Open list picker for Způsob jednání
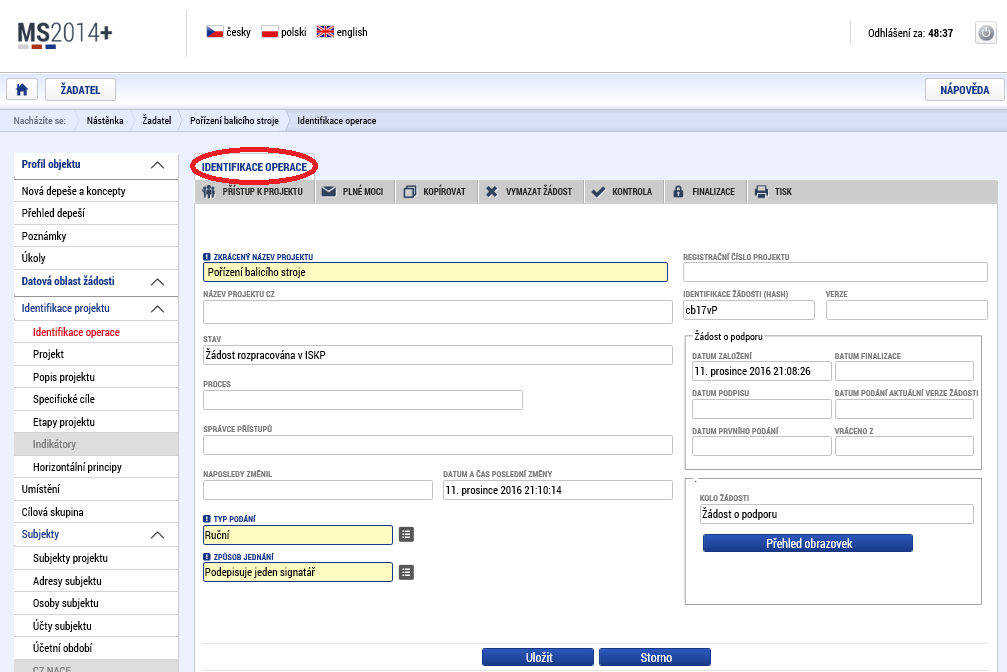The height and width of the screenshot is (672, 1007). 406,572
